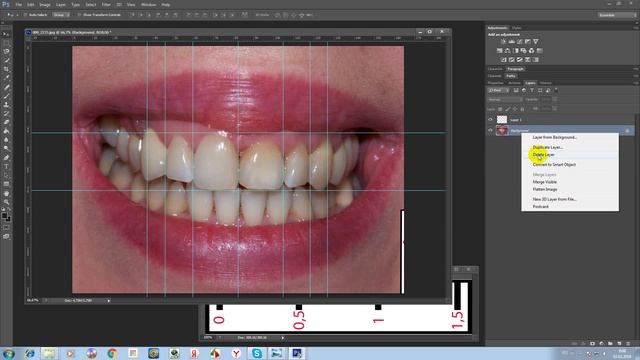Select the Hand tool
This screenshot has height=360, width=640.
point(6,193)
